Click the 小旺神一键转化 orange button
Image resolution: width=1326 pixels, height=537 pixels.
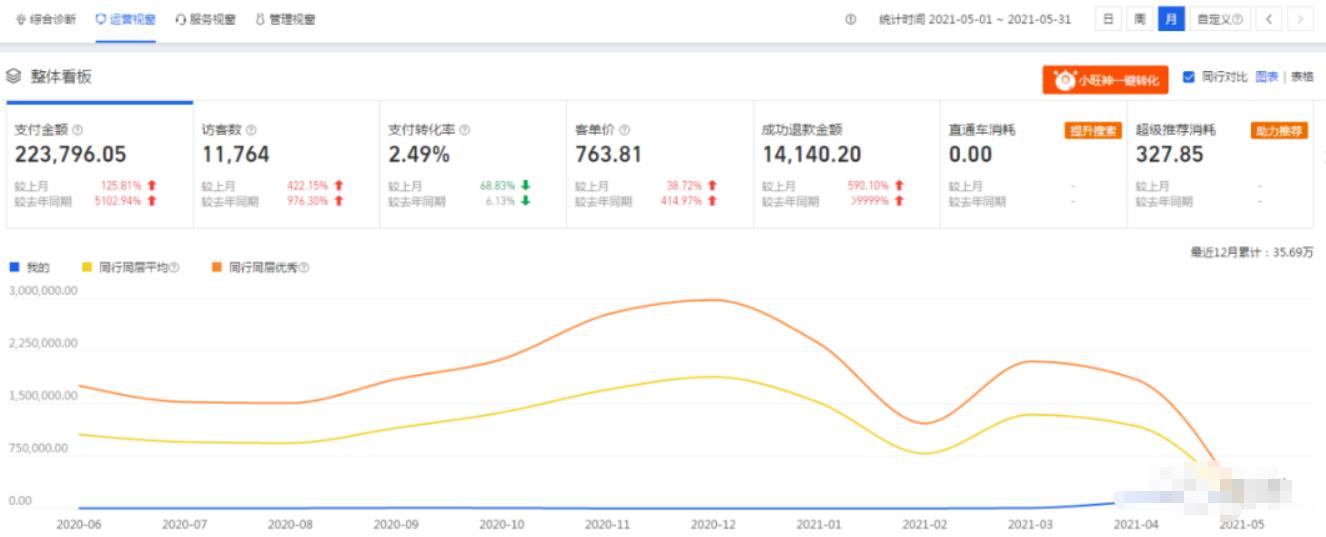point(1104,80)
